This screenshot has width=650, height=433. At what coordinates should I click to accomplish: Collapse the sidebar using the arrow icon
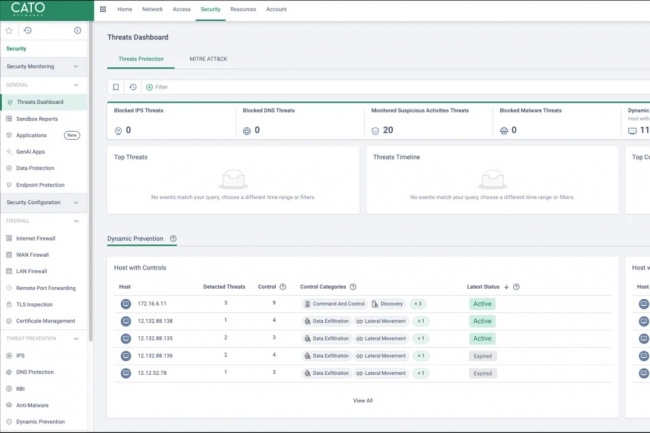click(78, 30)
